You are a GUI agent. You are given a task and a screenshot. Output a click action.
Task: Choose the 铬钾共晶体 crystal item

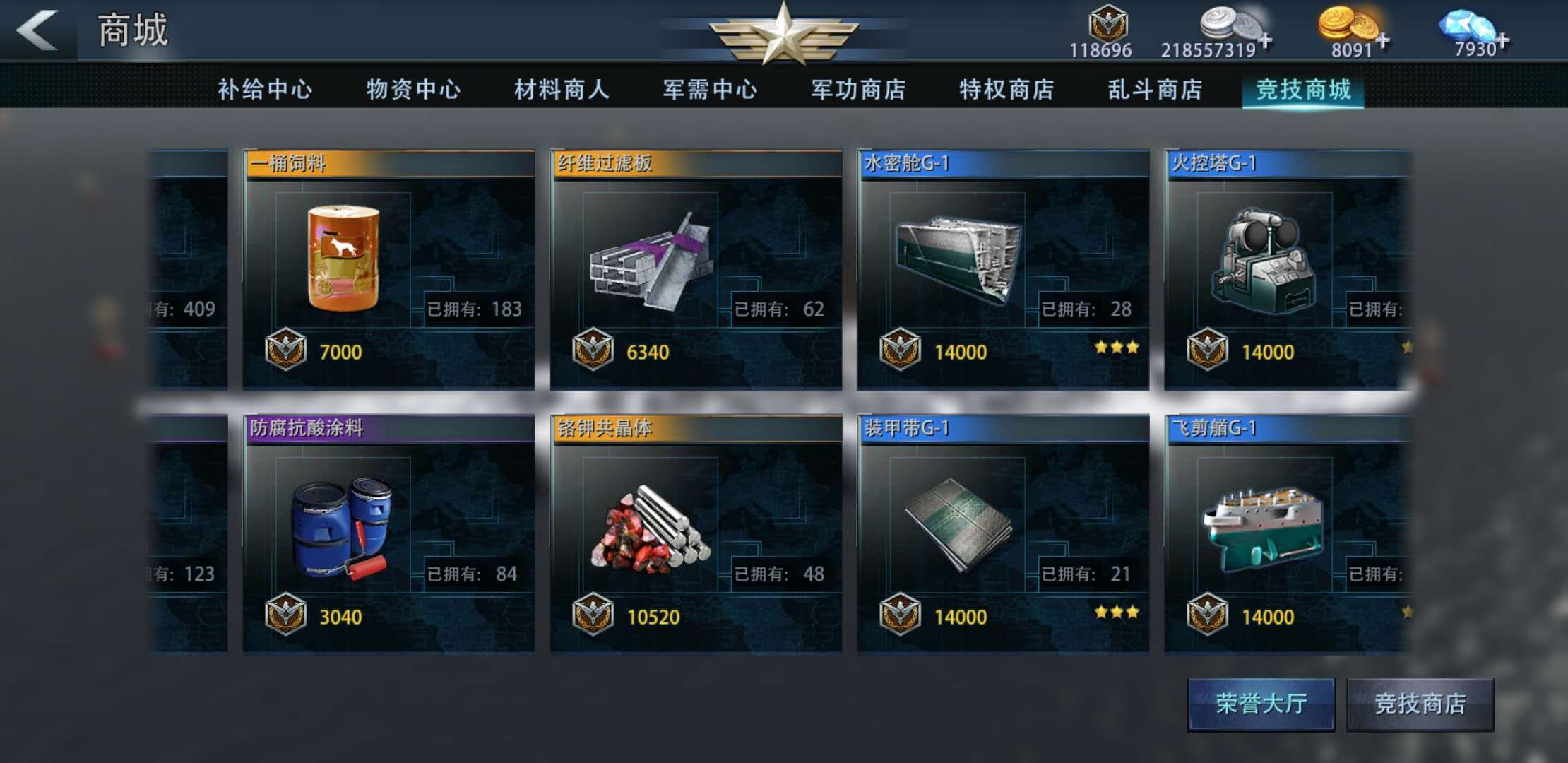pyautogui.click(x=696, y=534)
